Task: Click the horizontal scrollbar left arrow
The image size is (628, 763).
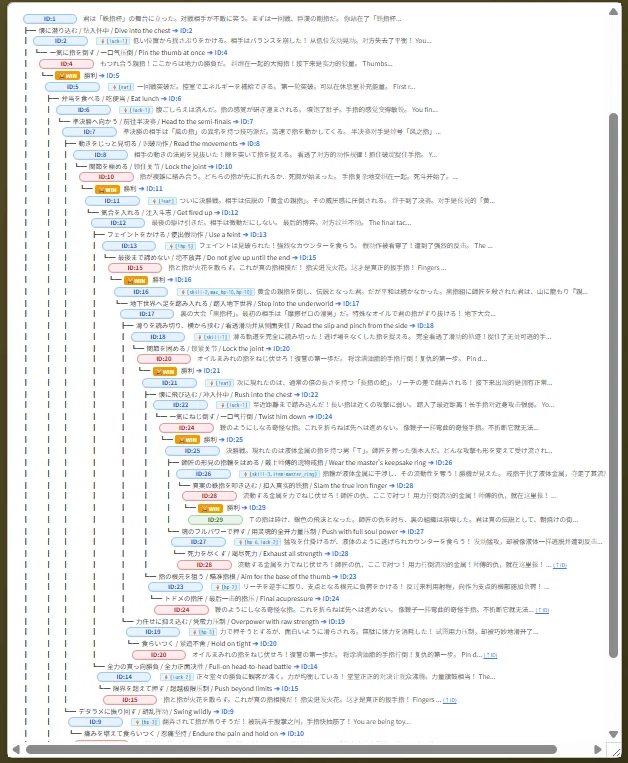Action: (x=16, y=749)
